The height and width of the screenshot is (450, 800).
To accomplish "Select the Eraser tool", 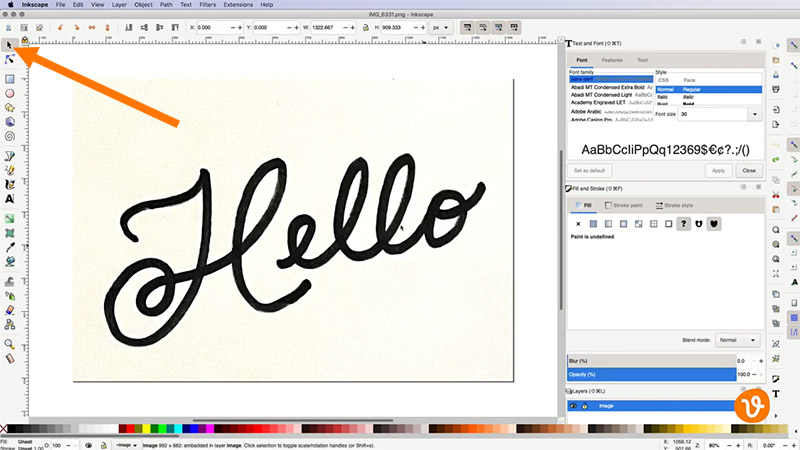I will [9, 310].
